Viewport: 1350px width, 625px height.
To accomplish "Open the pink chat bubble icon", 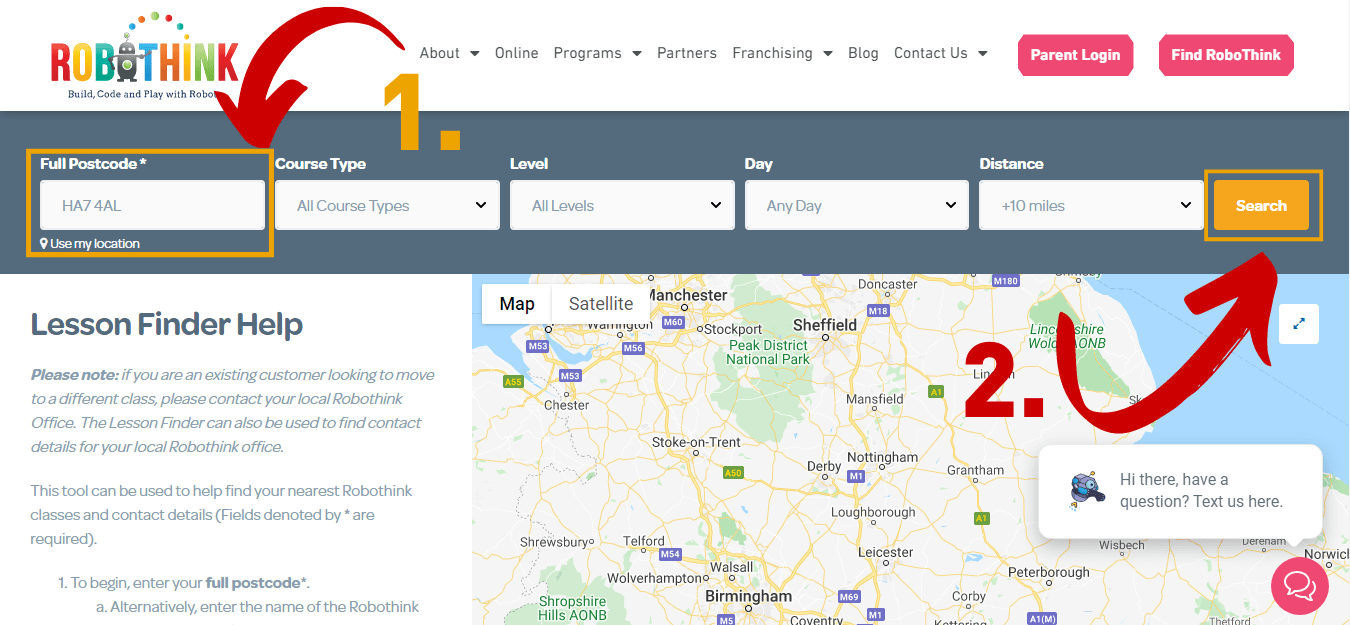I will [1299, 586].
